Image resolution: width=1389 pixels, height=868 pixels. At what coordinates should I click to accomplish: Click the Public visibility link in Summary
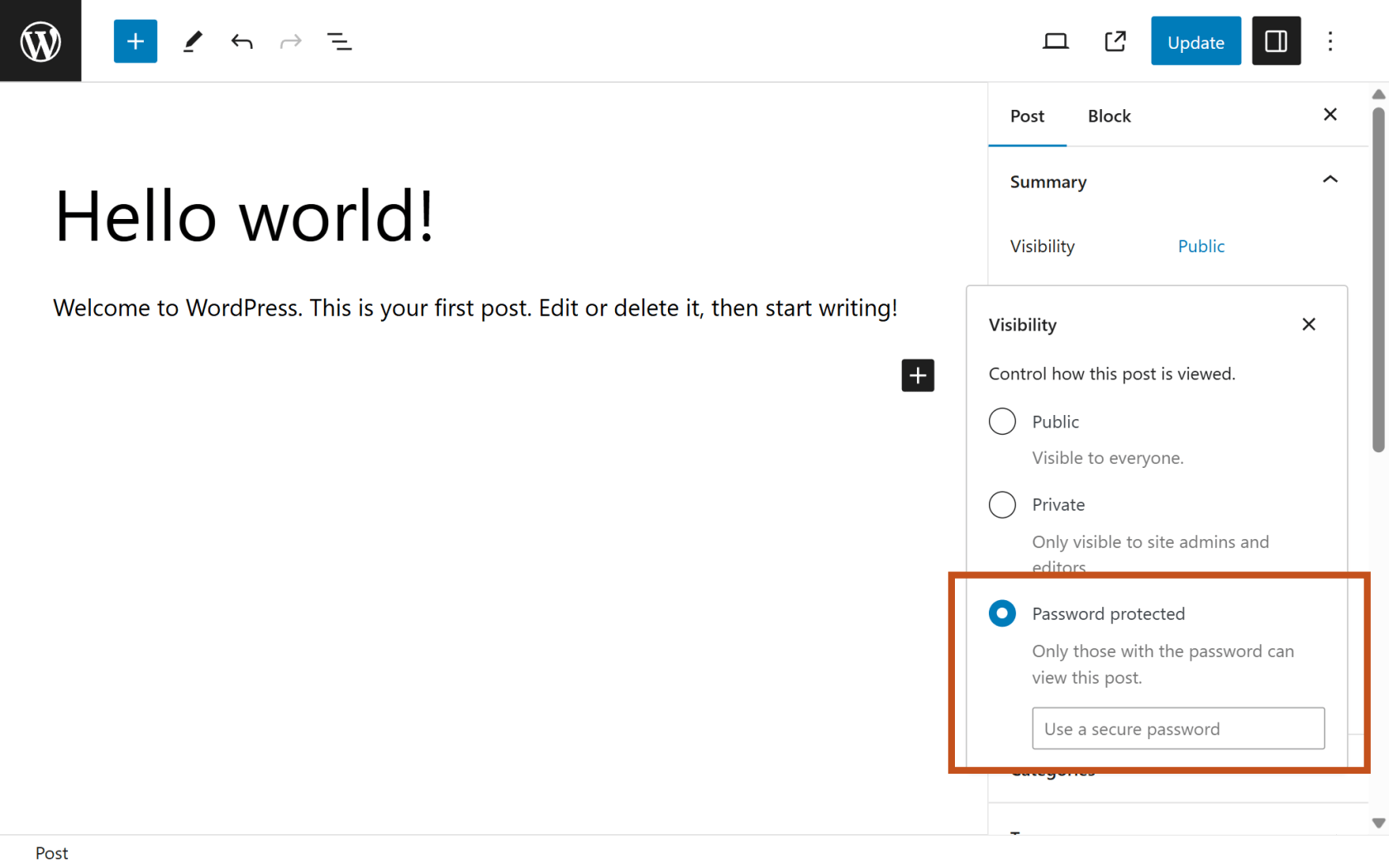1201,246
